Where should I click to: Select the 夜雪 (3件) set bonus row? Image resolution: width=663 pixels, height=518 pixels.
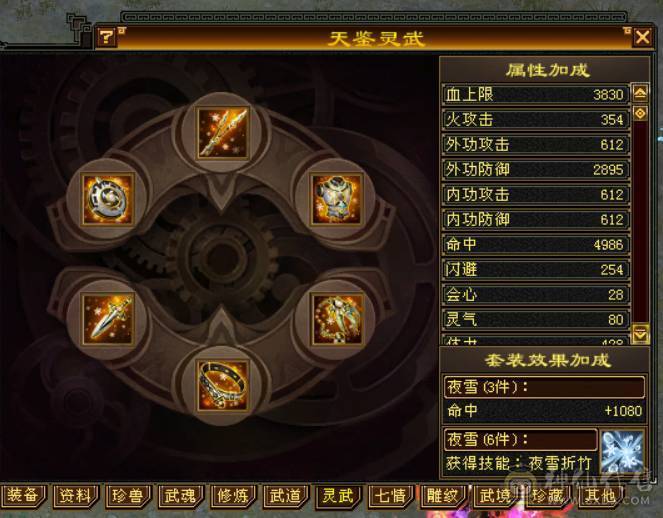point(544,386)
